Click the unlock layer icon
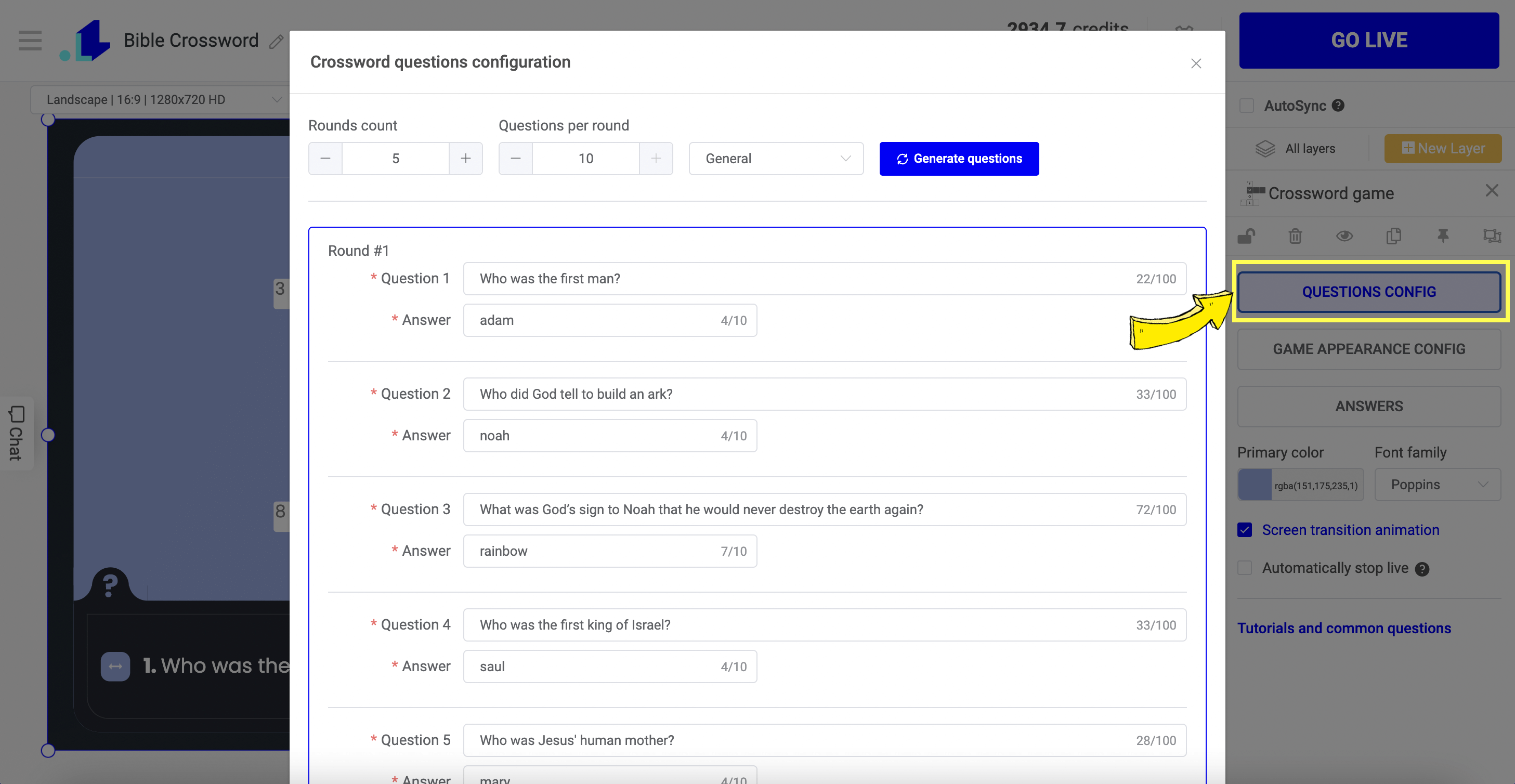Image resolution: width=1515 pixels, height=784 pixels. (1246, 237)
